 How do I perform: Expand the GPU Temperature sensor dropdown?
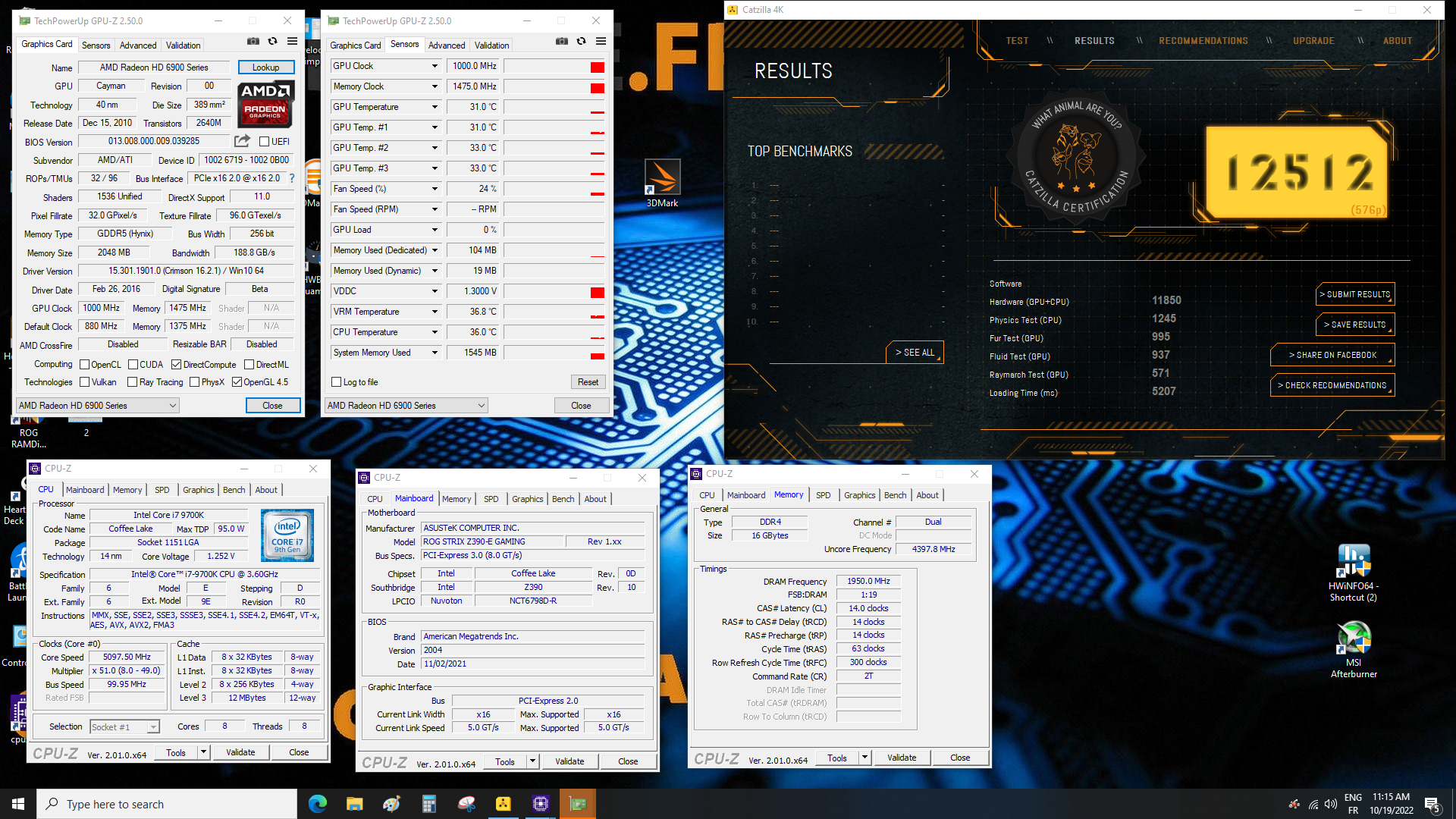(x=435, y=107)
